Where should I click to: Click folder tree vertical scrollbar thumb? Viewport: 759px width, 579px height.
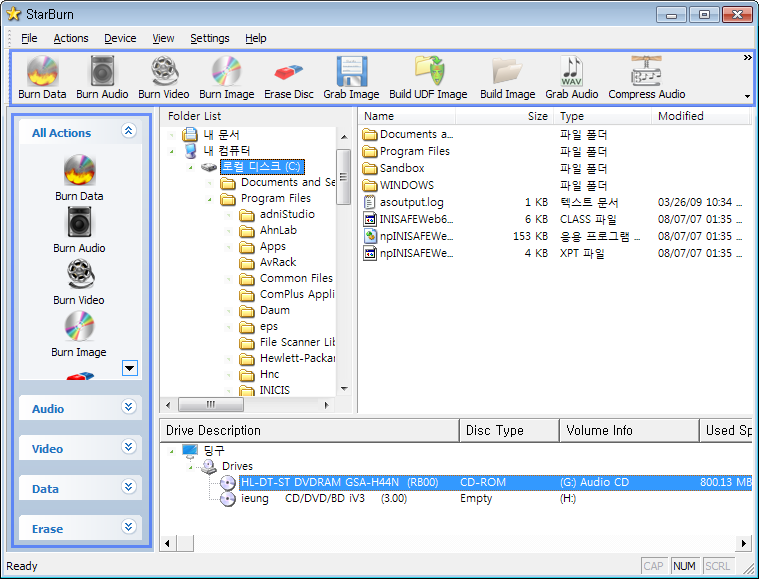[343, 177]
